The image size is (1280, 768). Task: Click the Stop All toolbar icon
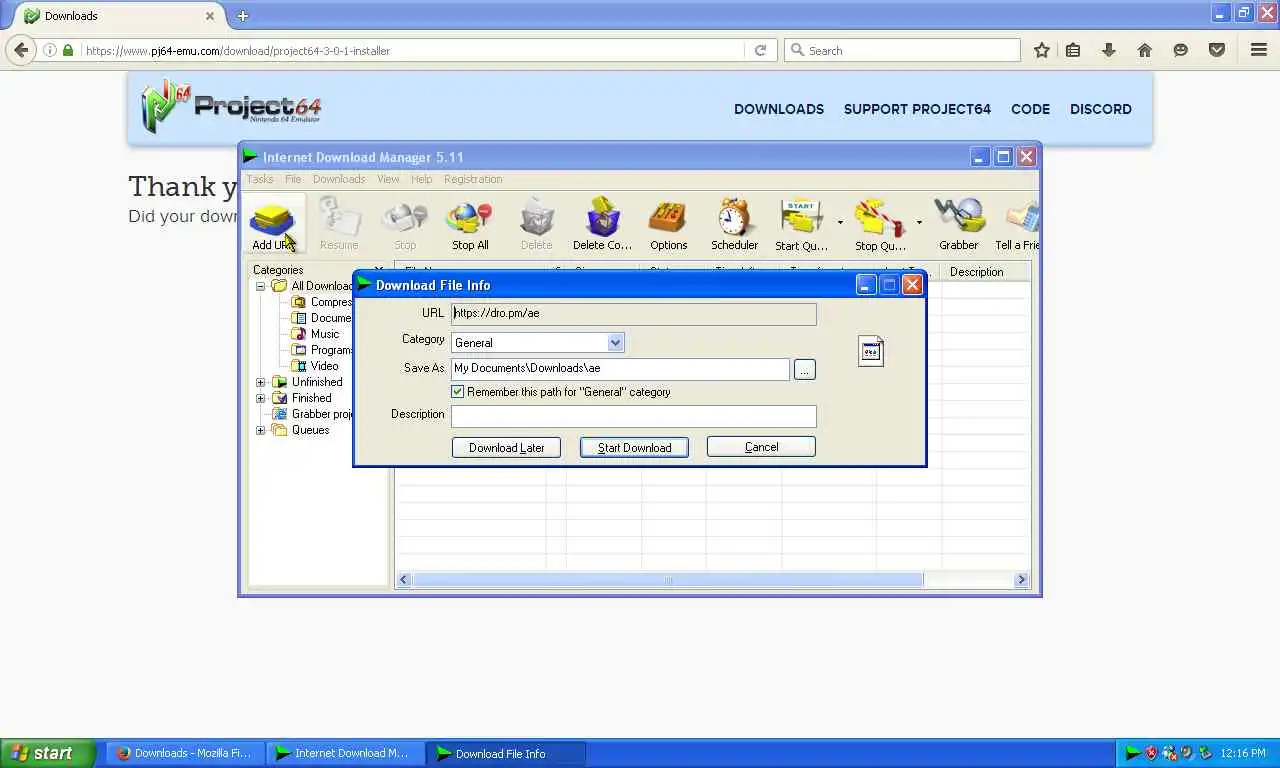tap(470, 224)
